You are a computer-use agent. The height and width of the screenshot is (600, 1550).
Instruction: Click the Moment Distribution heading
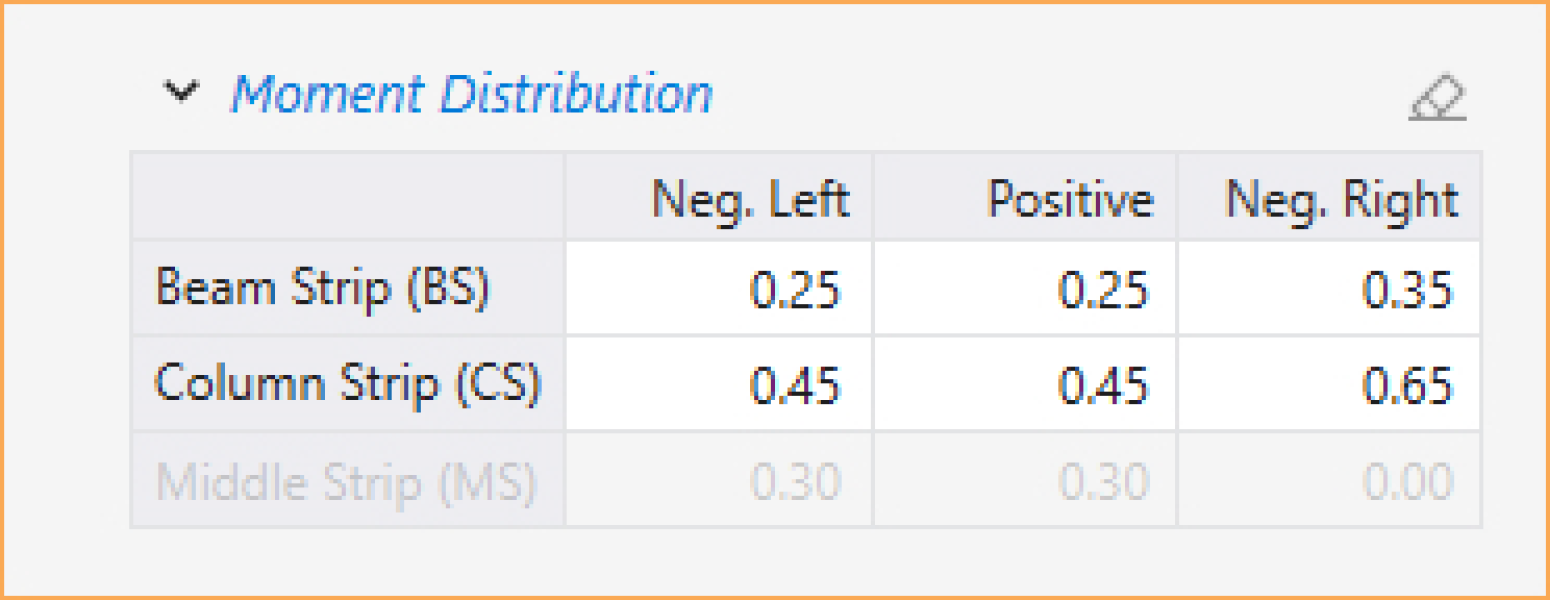coord(471,95)
